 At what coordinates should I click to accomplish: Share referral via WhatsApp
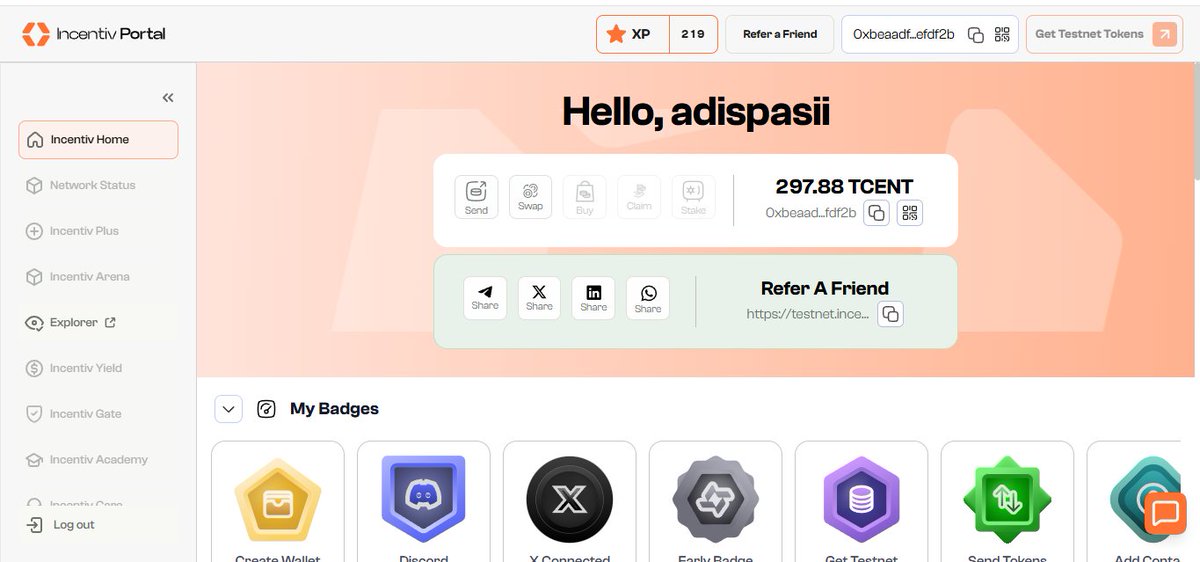(x=648, y=298)
